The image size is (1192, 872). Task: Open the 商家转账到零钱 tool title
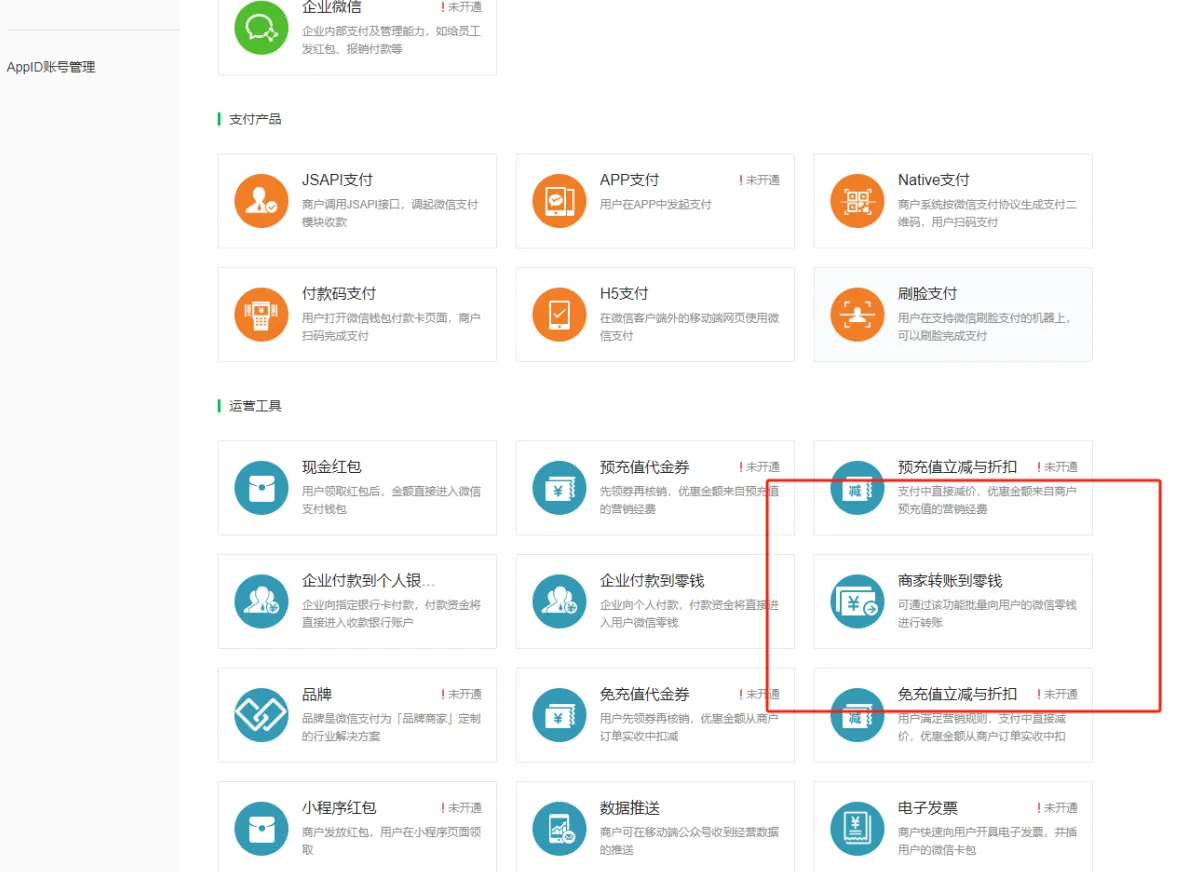[950, 581]
